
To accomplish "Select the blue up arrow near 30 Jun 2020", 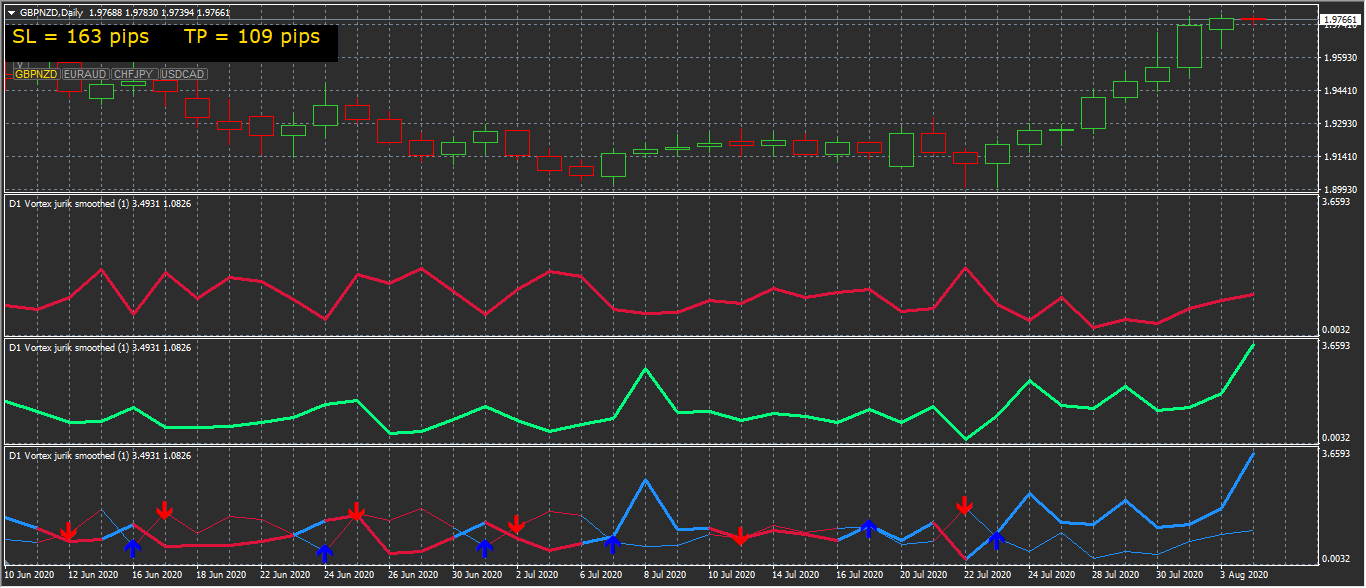I will click(485, 547).
